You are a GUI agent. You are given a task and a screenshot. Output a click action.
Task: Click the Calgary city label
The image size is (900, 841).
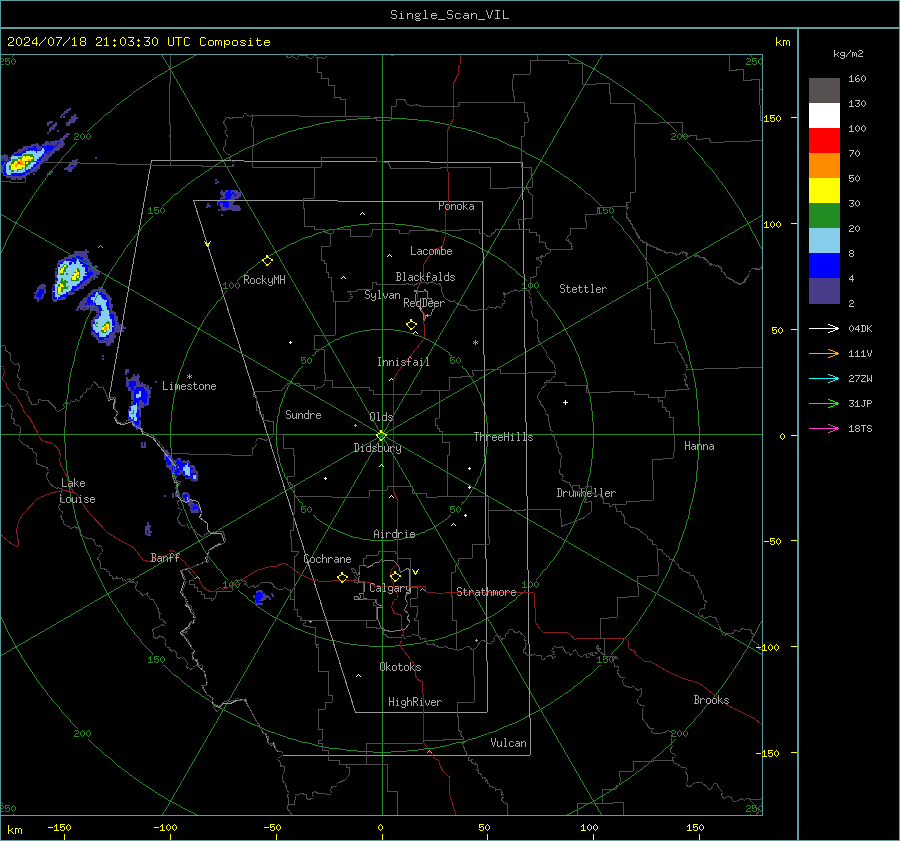390,588
